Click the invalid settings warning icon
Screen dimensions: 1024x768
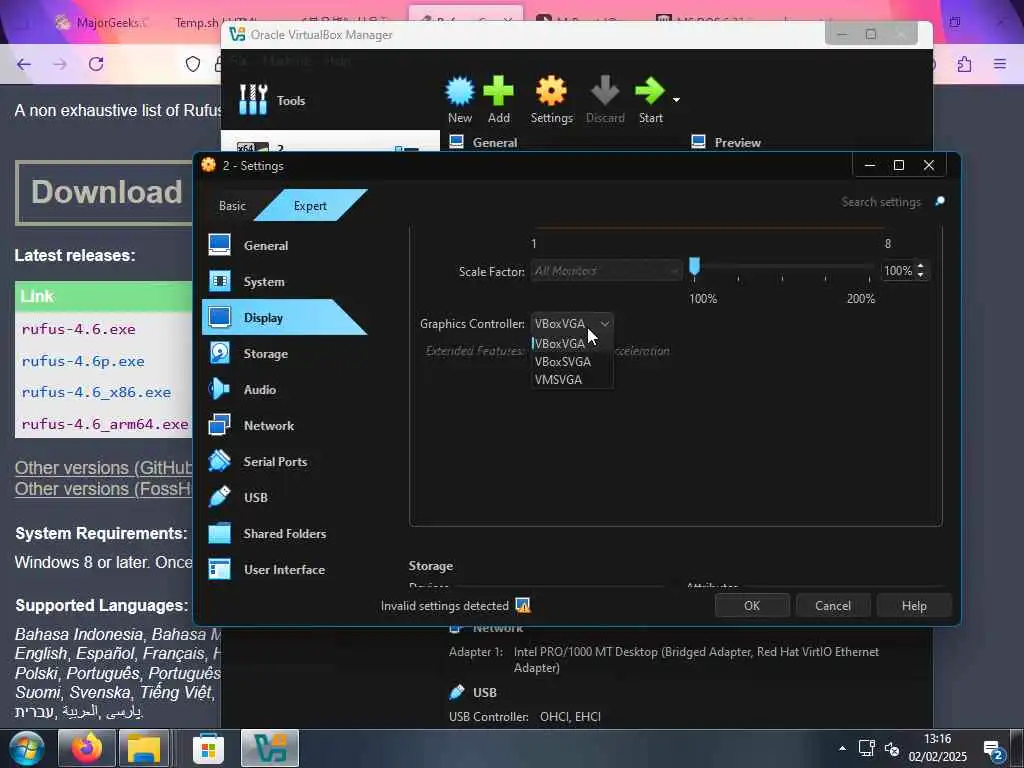click(522, 605)
